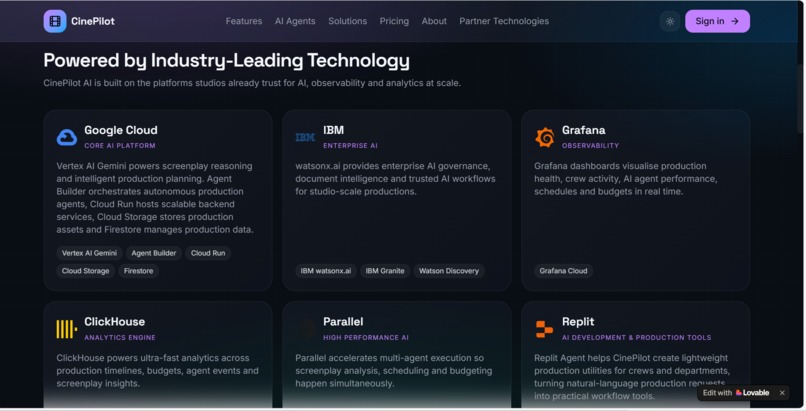
Task: Click the CinePilot brand name
Action: pyautogui.click(x=93, y=21)
